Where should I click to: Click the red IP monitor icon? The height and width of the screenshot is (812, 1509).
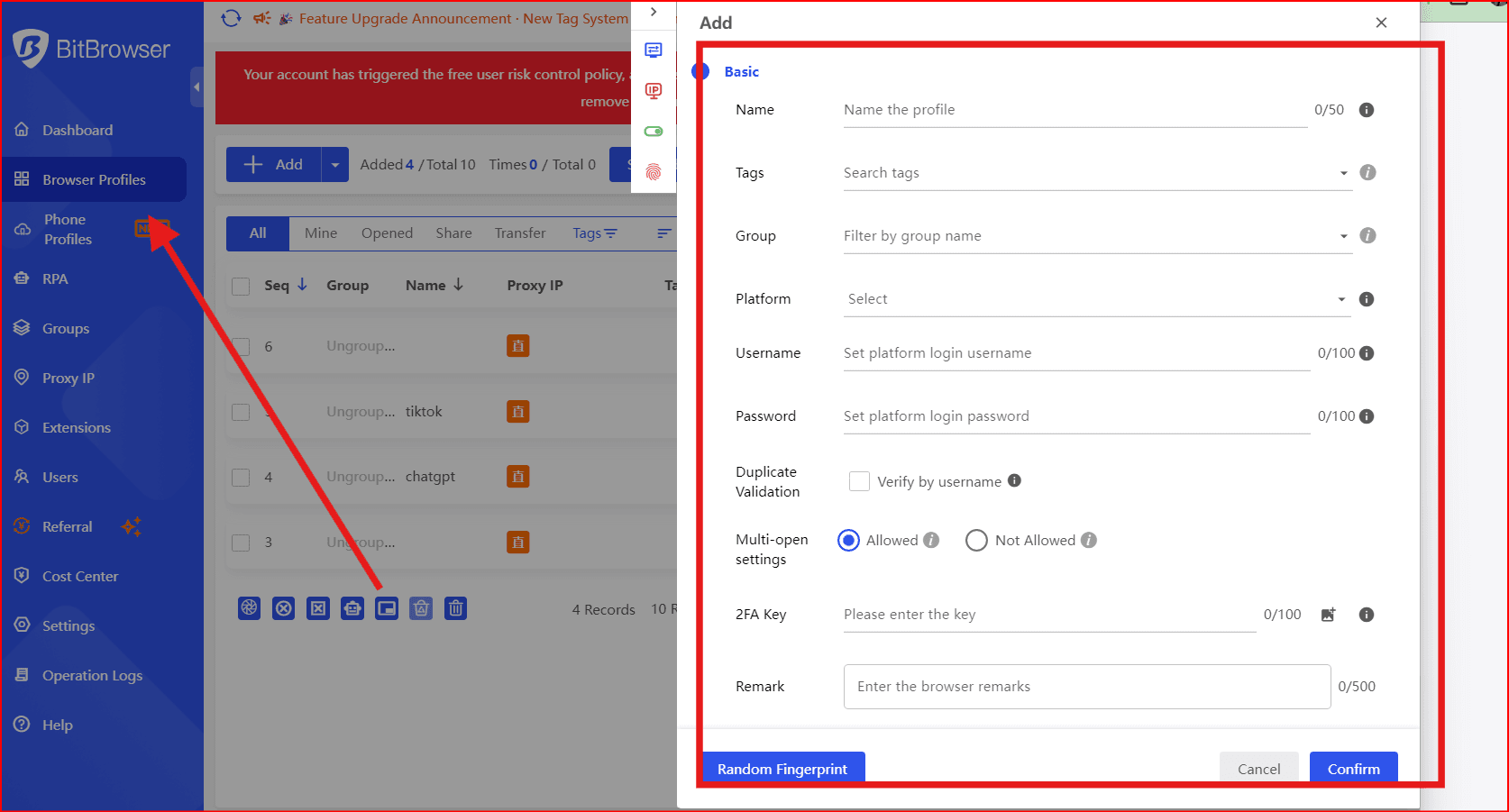click(x=654, y=91)
